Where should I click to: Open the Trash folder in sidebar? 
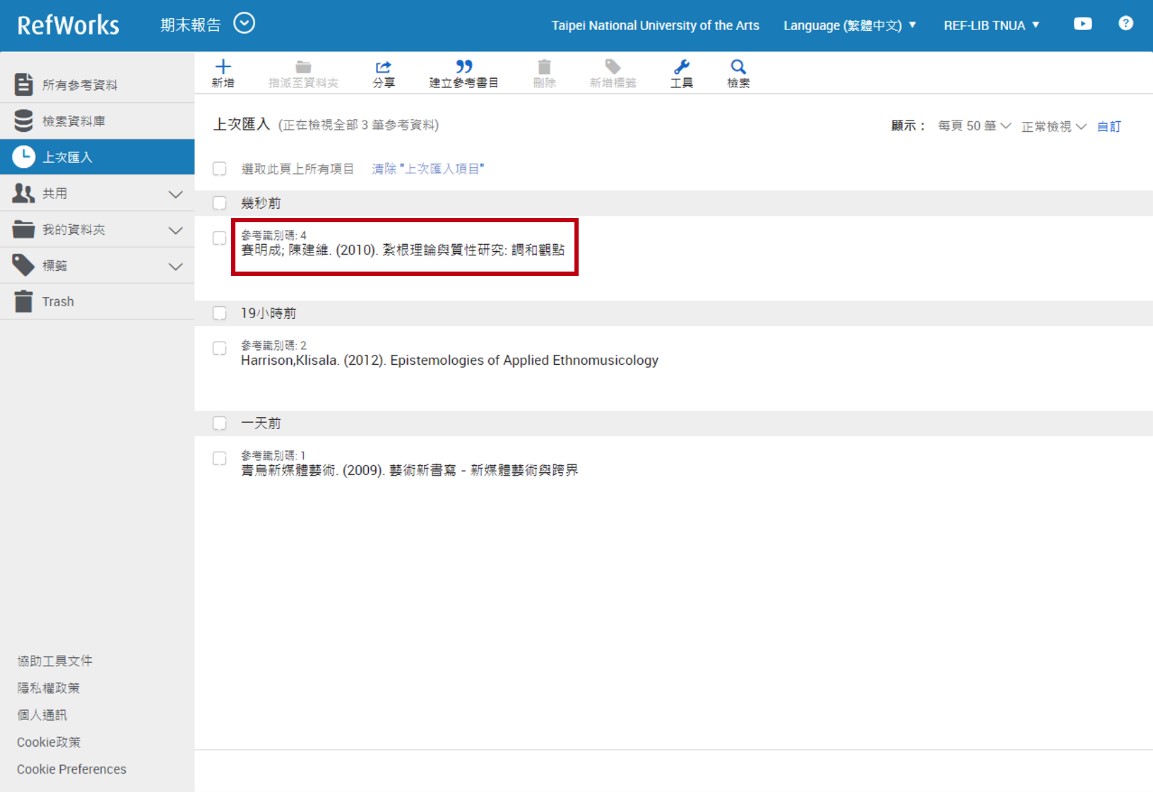point(58,301)
